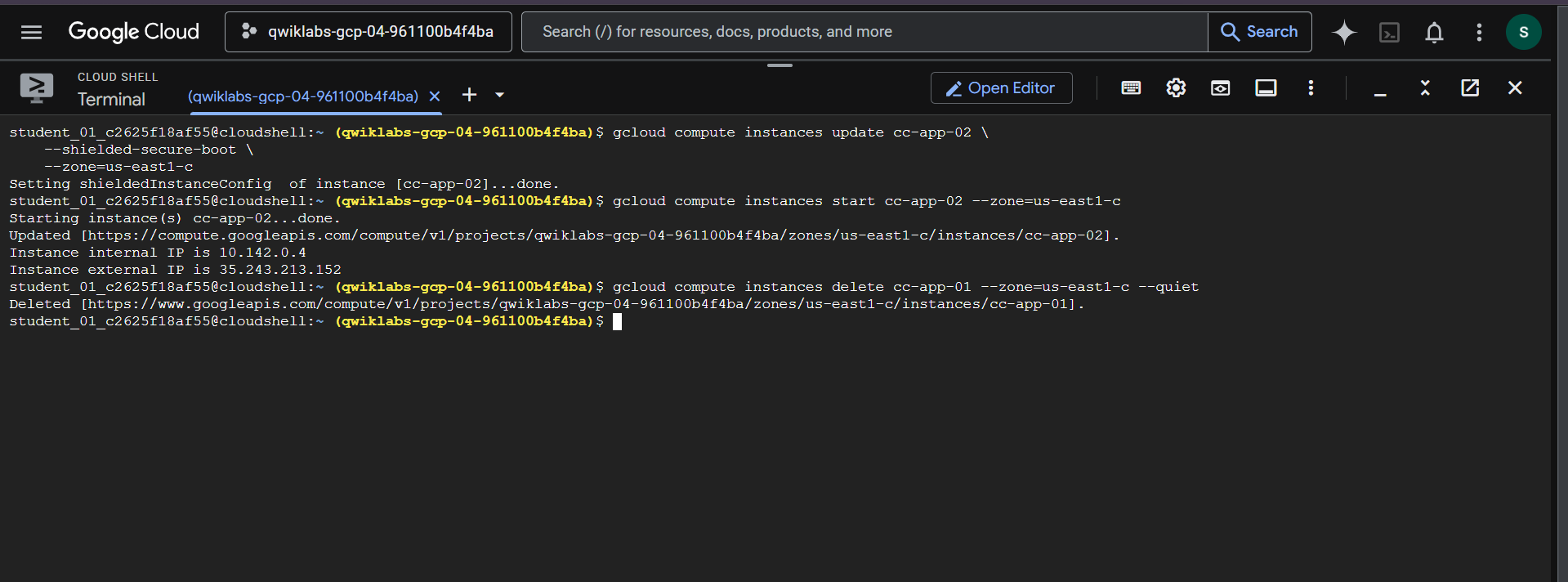The height and width of the screenshot is (582, 1568).
Task: Click the Cloud Shell resize handle bar
Action: pos(780,65)
